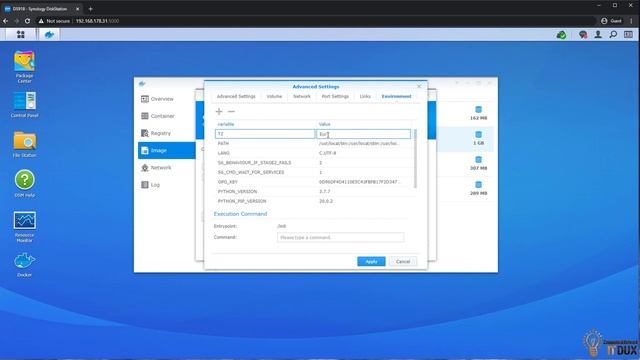Screen dimensions: 640x360
Task: Open a new browser tab
Action: click(91, 9)
